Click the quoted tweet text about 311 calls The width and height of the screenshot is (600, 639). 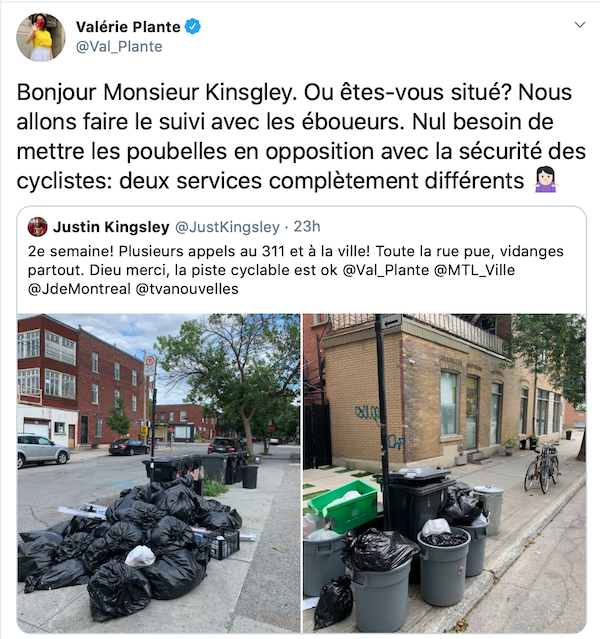coord(296,270)
